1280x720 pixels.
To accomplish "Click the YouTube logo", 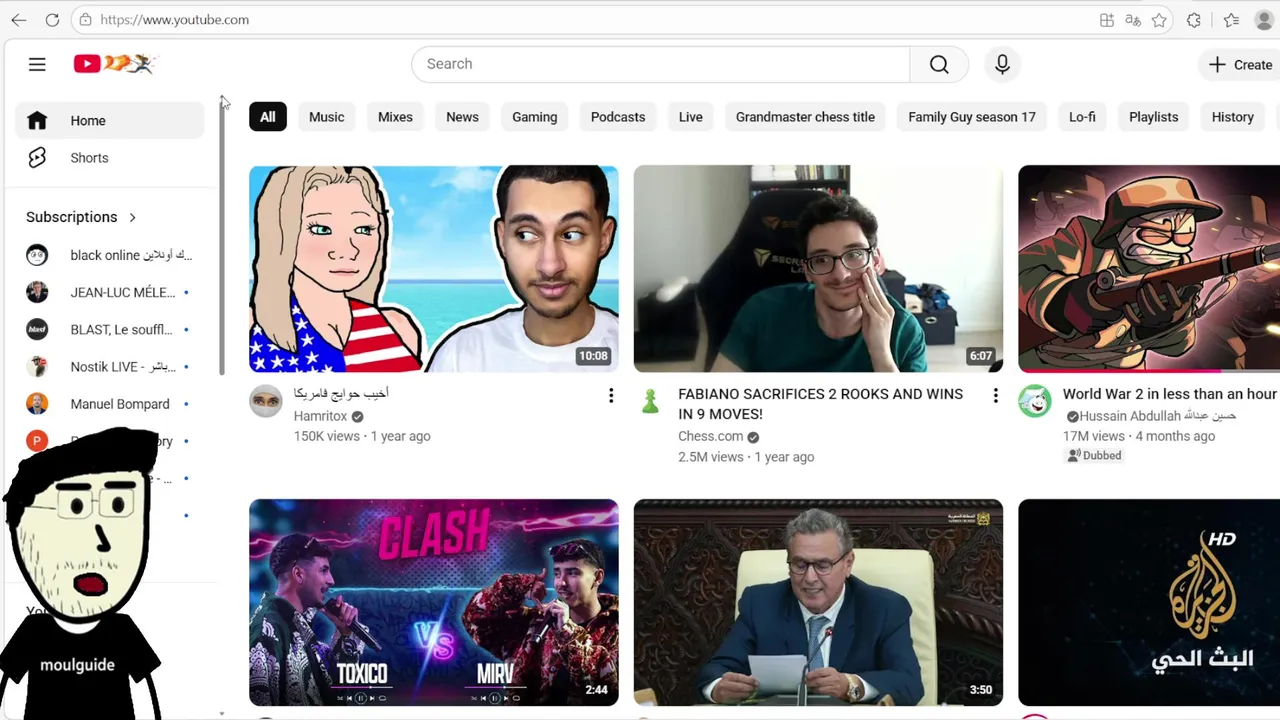I will click(115, 64).
